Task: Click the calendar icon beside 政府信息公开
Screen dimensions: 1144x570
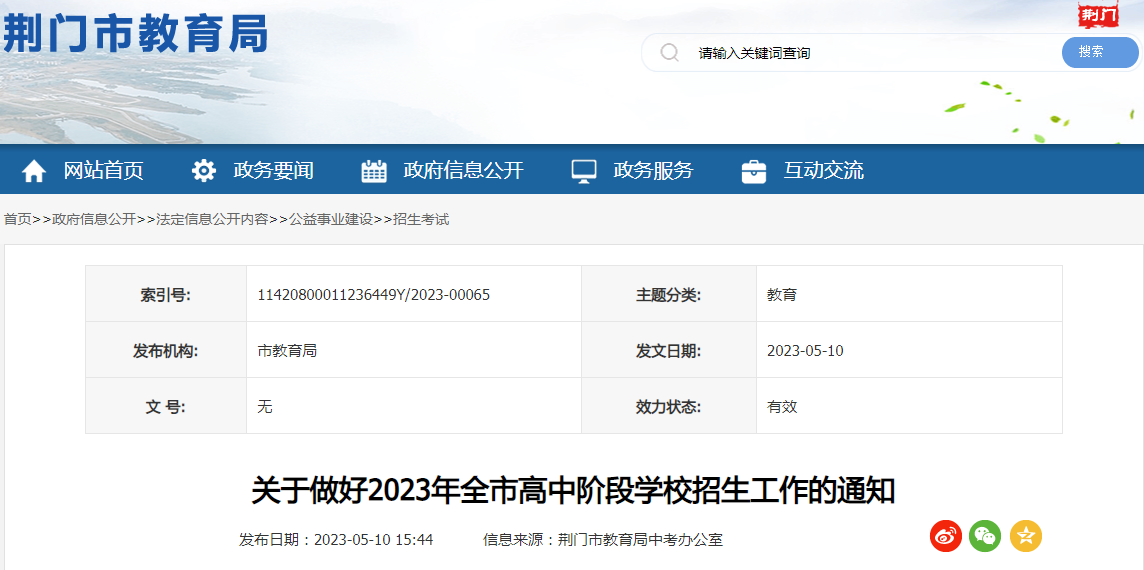Action: click(374, 171)
